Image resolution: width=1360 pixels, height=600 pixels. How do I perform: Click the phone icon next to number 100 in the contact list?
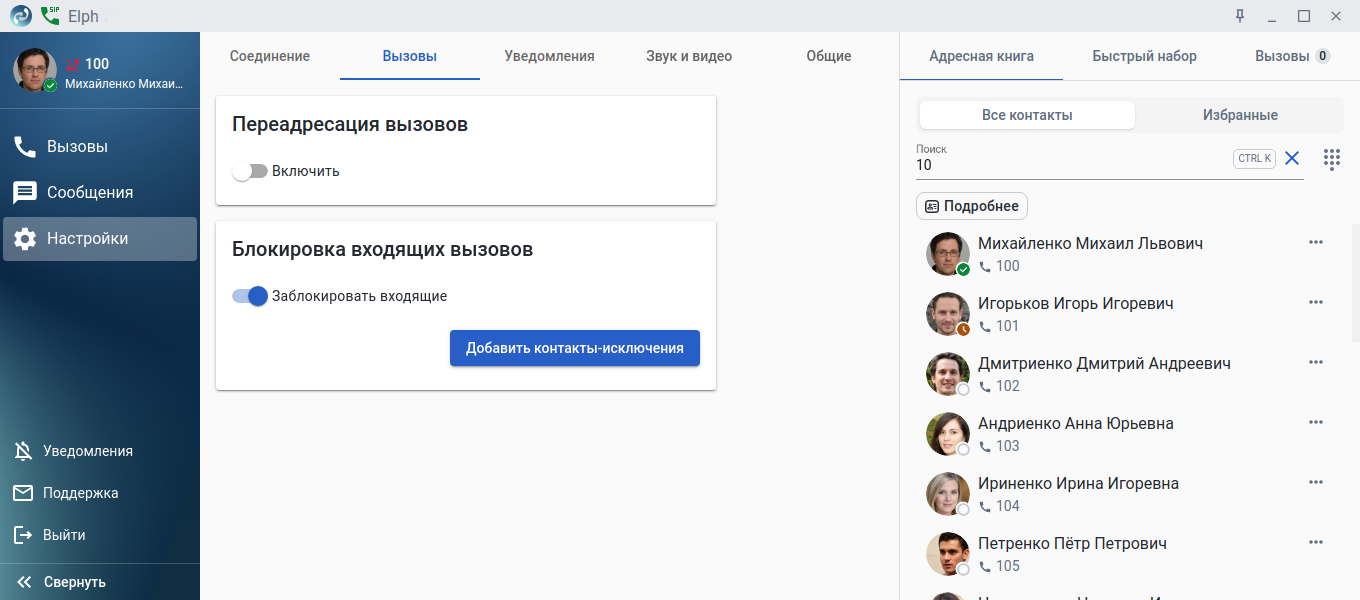click(985, 267)
